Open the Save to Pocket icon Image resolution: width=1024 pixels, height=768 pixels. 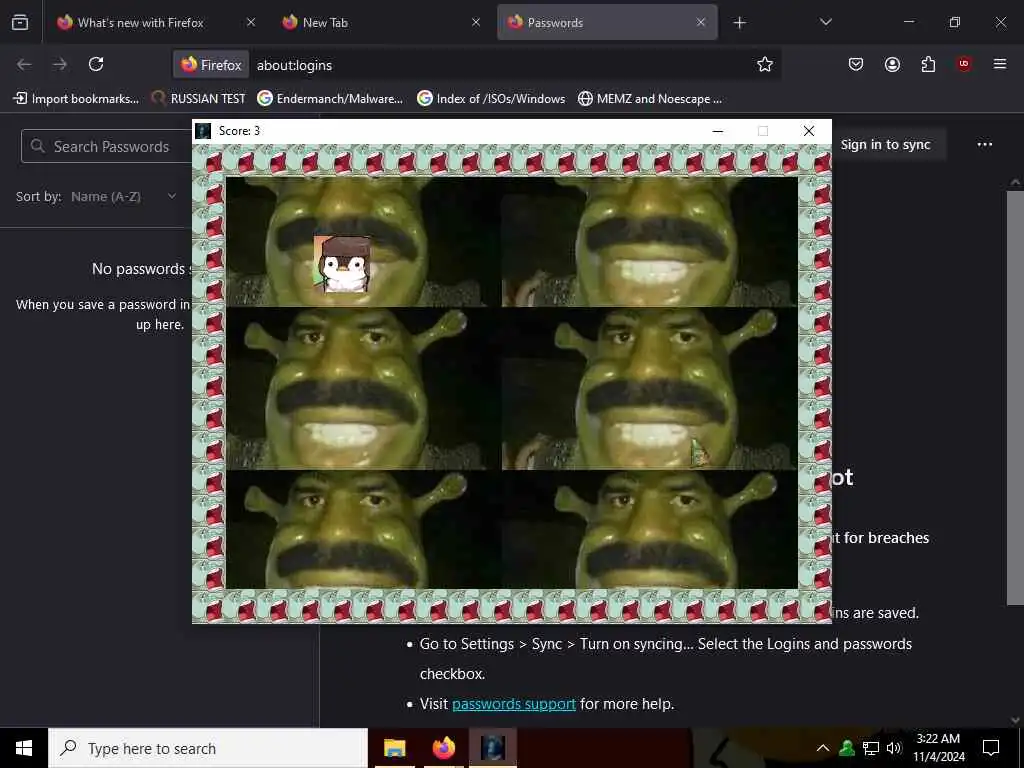click(x=856, y=64)
